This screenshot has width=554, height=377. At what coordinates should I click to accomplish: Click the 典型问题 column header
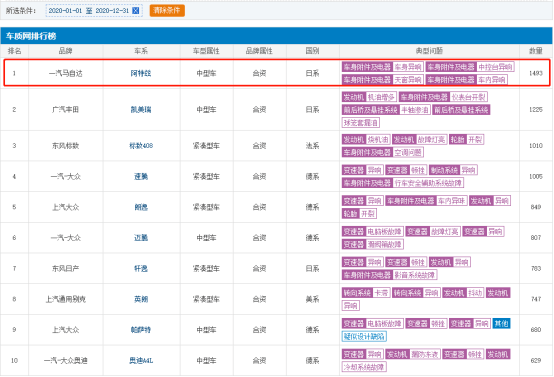coord(429,51)
